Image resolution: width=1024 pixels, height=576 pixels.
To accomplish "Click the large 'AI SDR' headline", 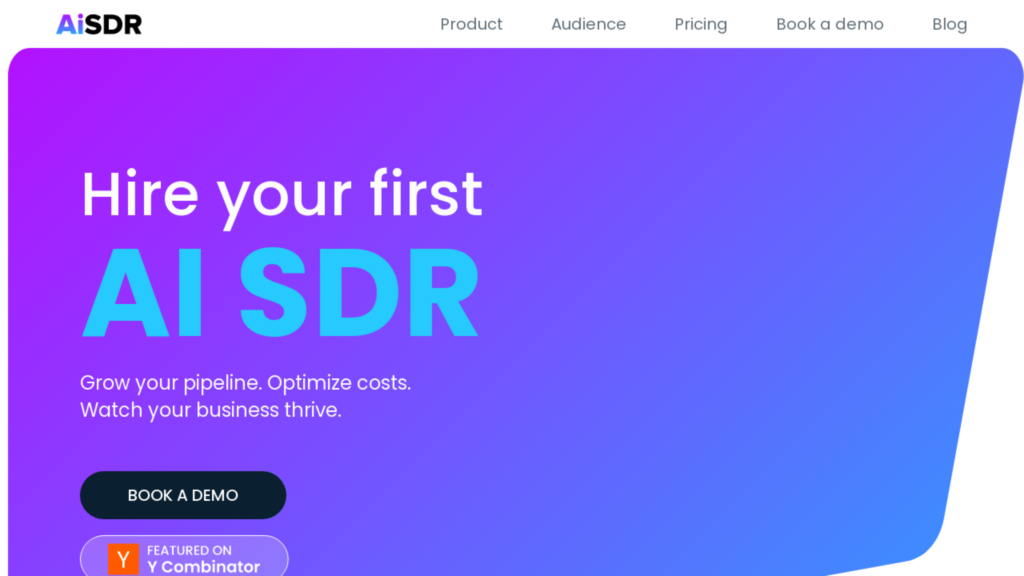I will [x=280, y=292].
